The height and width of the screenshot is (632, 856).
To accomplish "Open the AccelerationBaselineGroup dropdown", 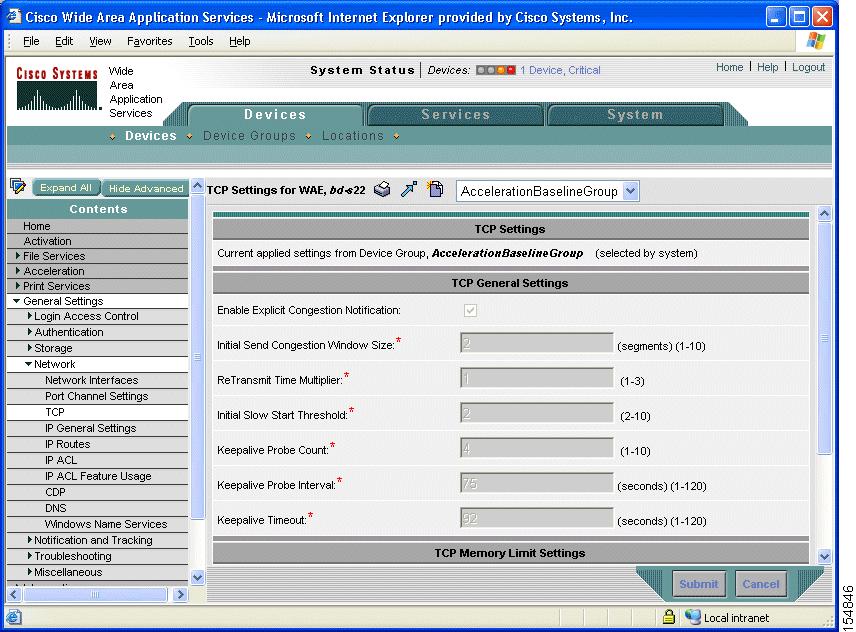I will (x=631, y=191).
